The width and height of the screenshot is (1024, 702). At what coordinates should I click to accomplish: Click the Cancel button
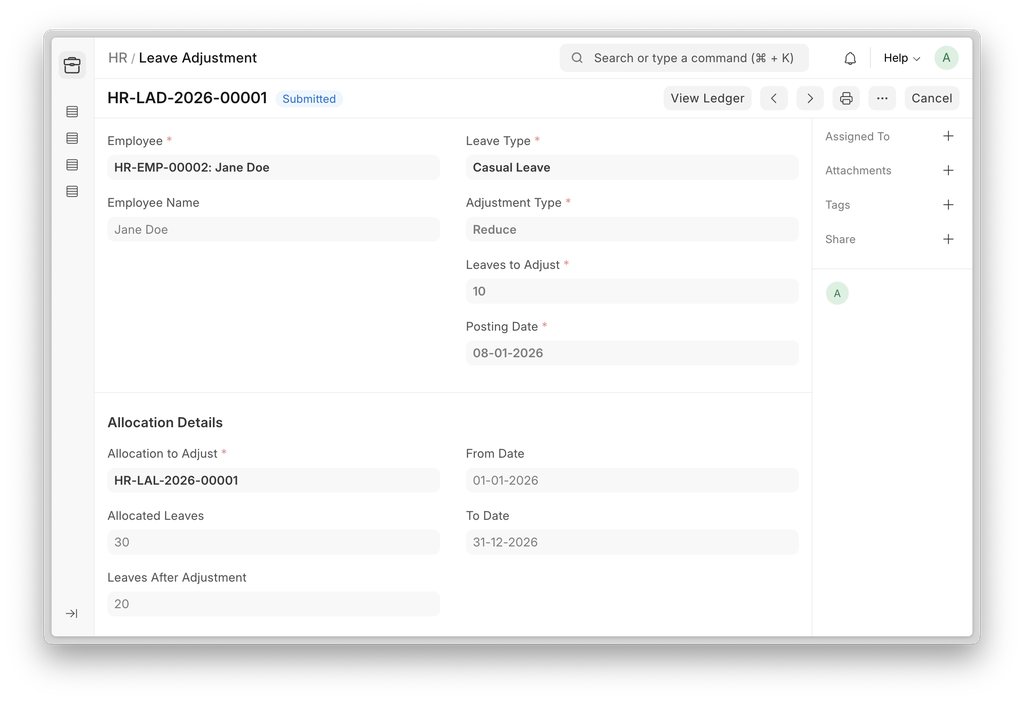coord(931,98)
